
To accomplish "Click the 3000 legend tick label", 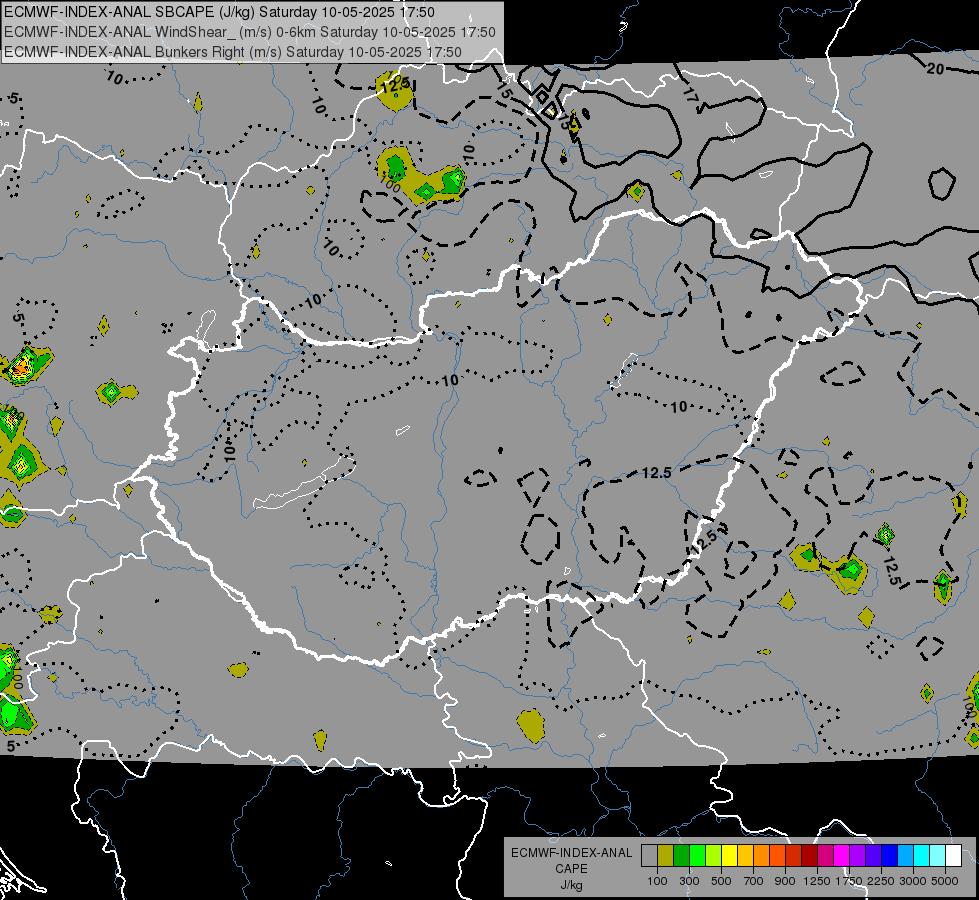I will tap(912, 881).
